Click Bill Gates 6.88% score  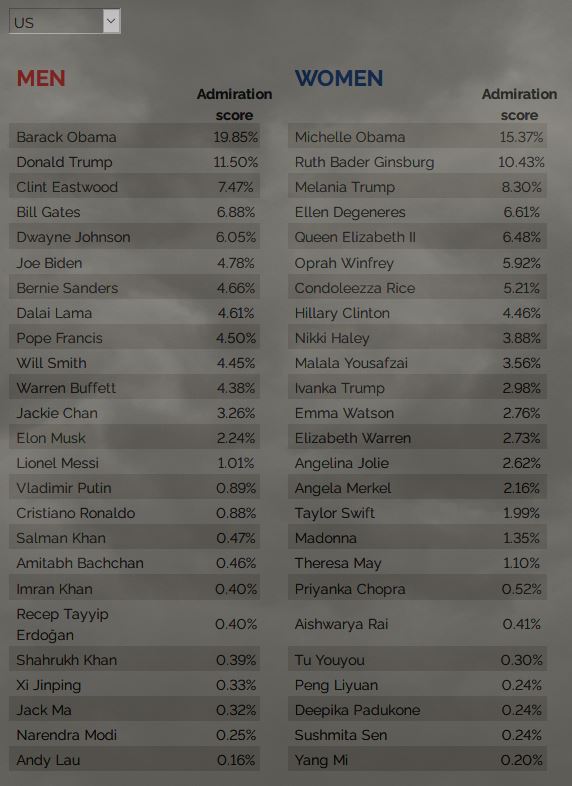point(236,212)
